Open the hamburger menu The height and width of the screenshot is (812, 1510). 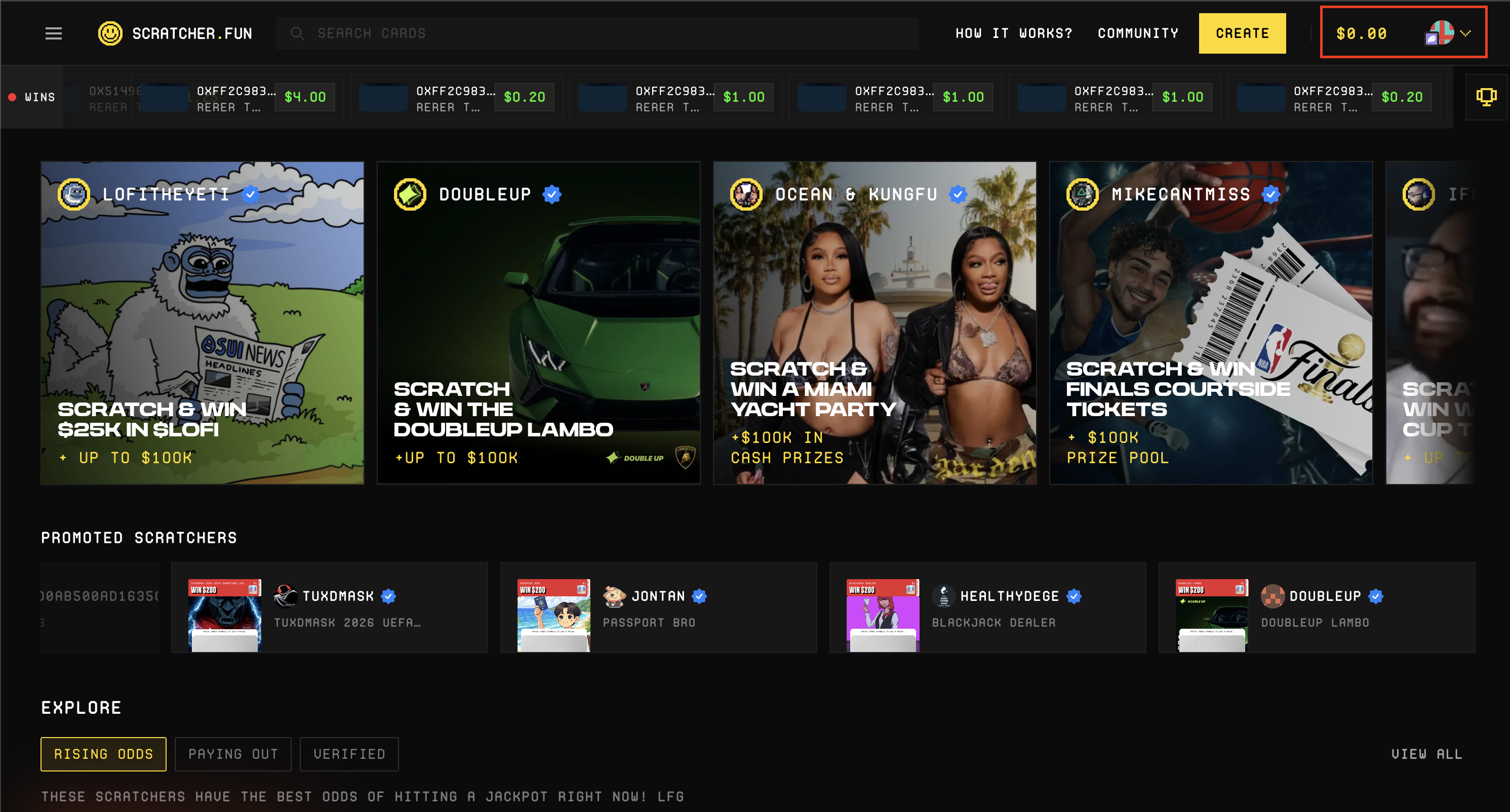pyautogui.click(x=53, y=33)
